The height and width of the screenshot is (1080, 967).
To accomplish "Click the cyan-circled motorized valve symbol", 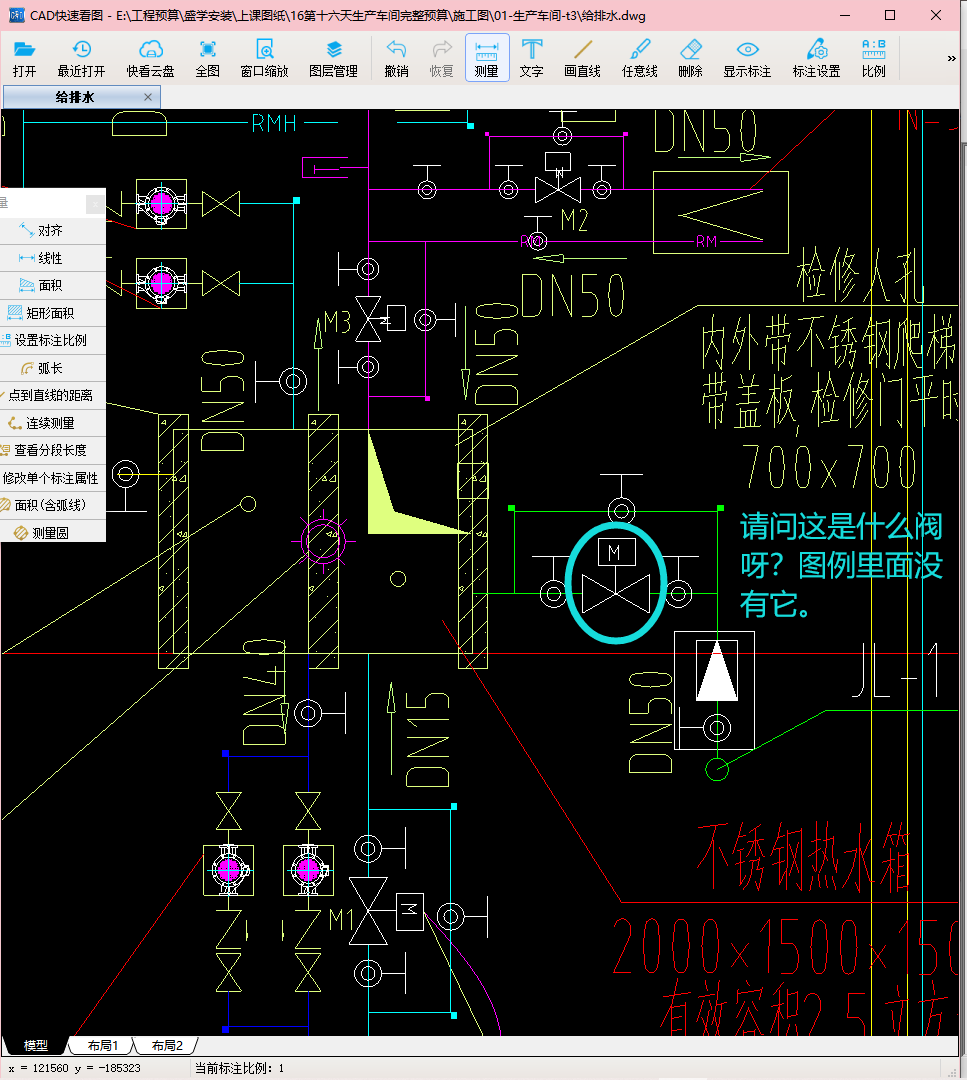I will (616, 583).
